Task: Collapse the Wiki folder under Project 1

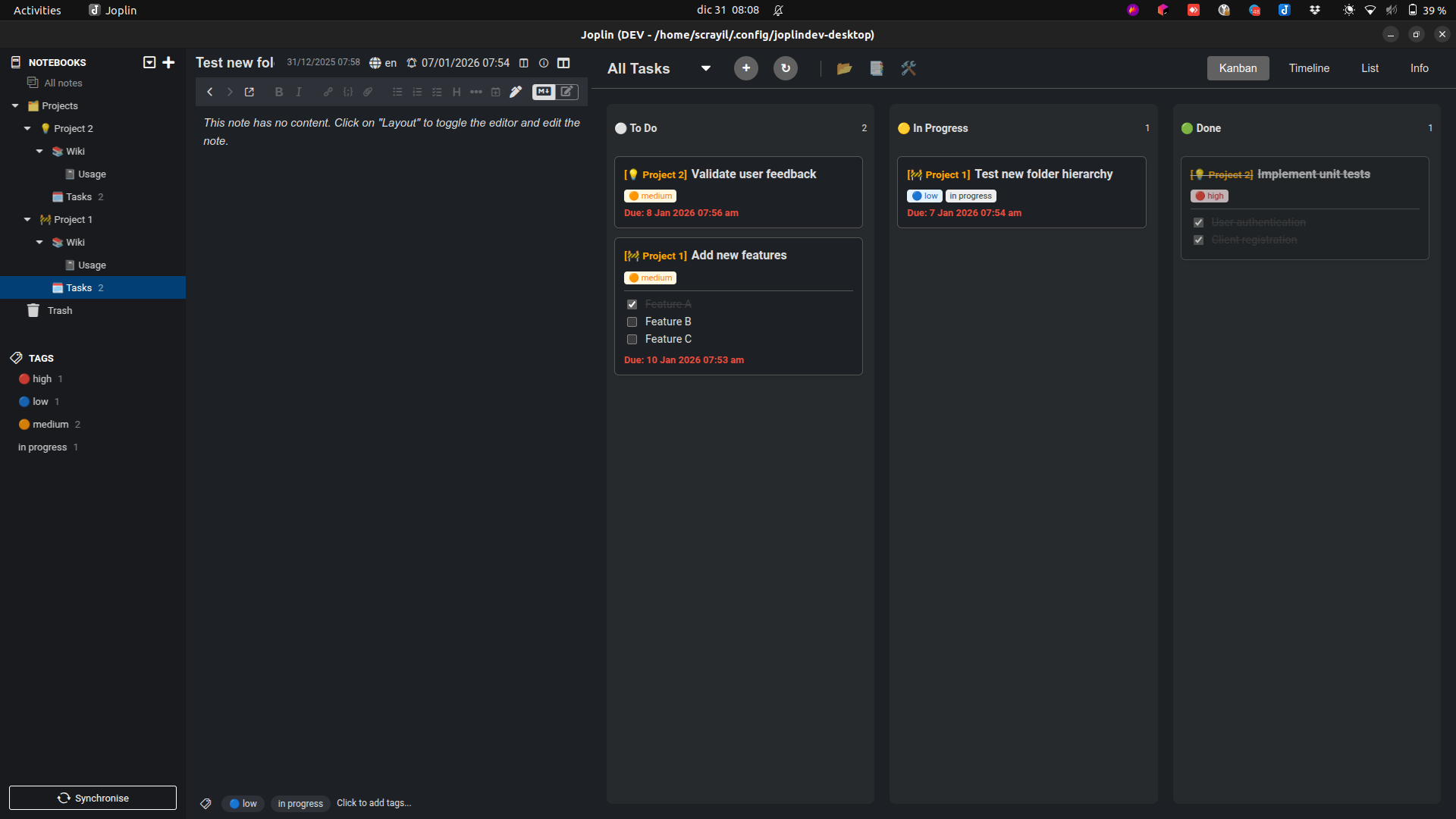Action: pyautogui.click(x=39, y=242)
